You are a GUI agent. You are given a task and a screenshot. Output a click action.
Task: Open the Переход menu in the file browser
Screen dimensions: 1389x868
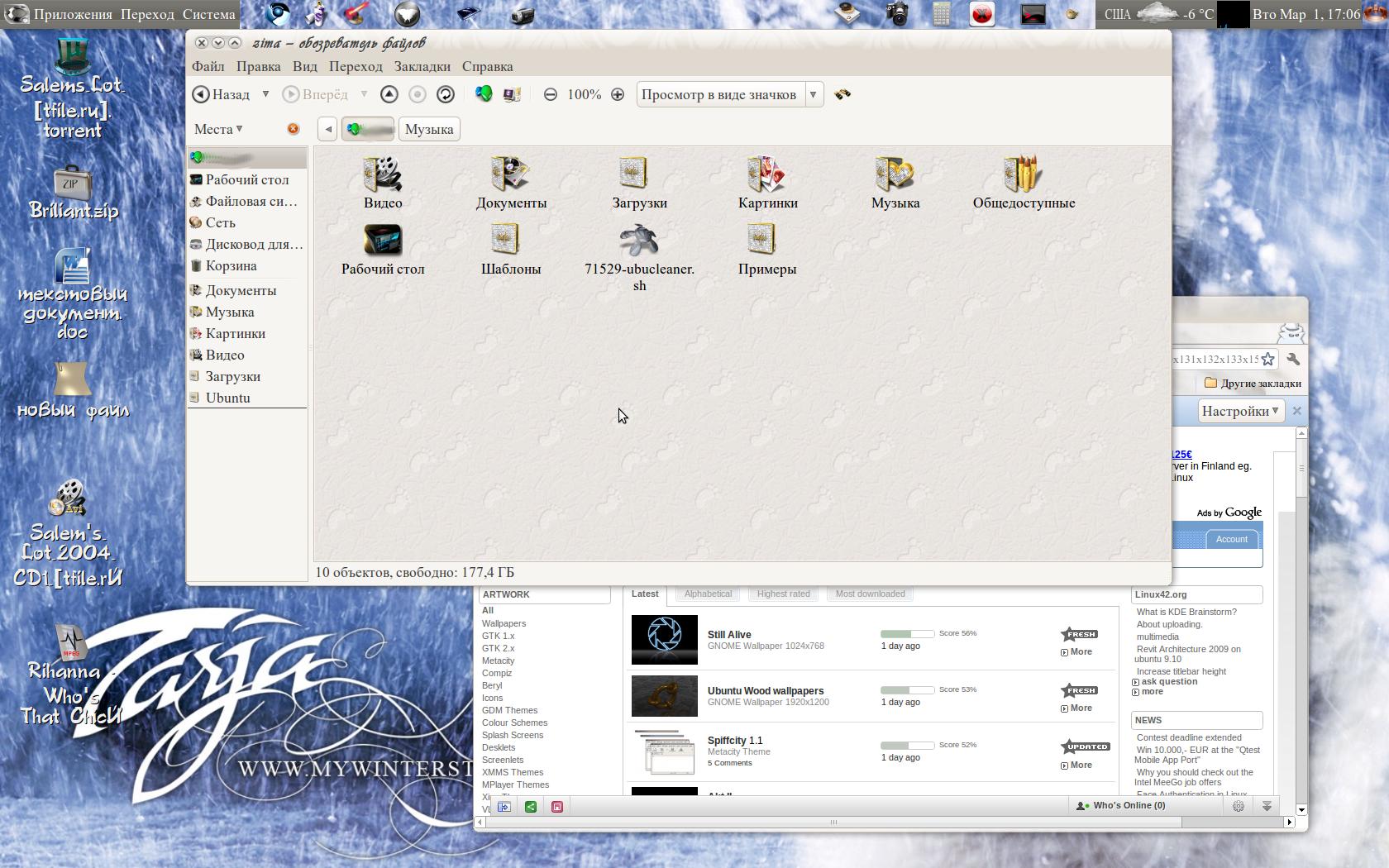point(356,66)
